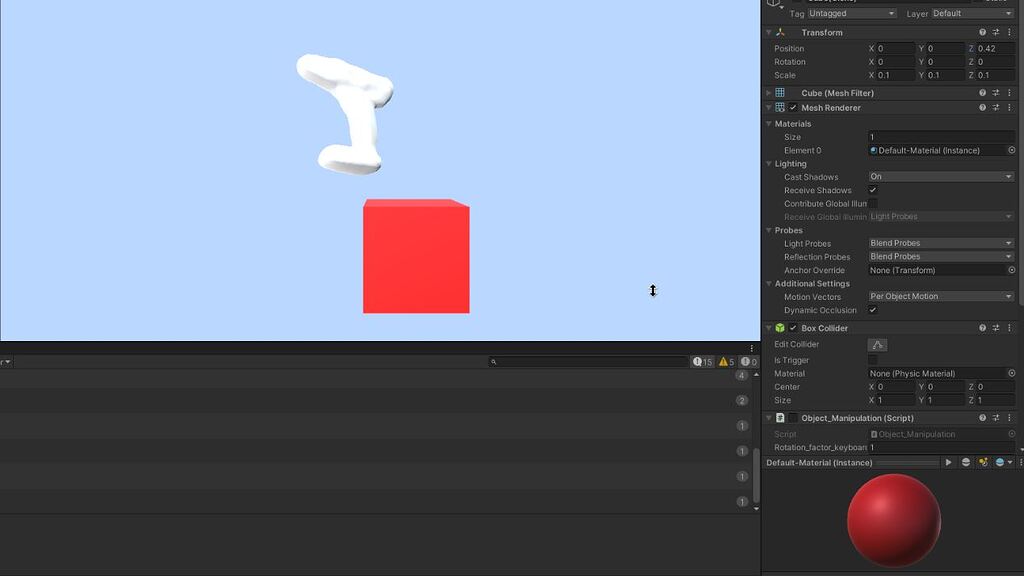1024x576 pixels.
Task: Open the Cast Shadows dropdown
Action: pos(939,177)
